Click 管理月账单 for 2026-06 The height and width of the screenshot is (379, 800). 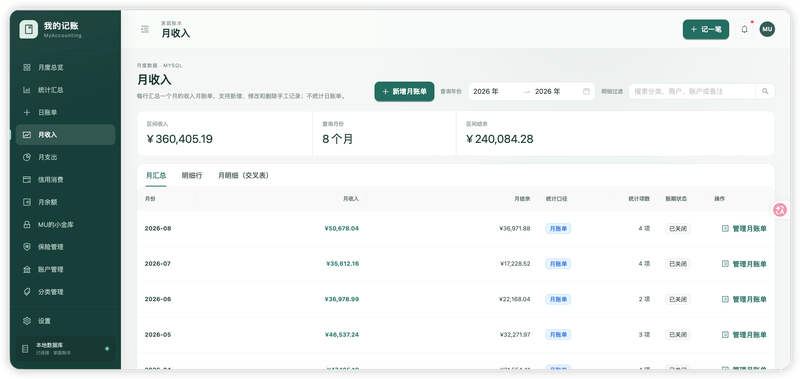pyautogui.click(x=744, y=299)
